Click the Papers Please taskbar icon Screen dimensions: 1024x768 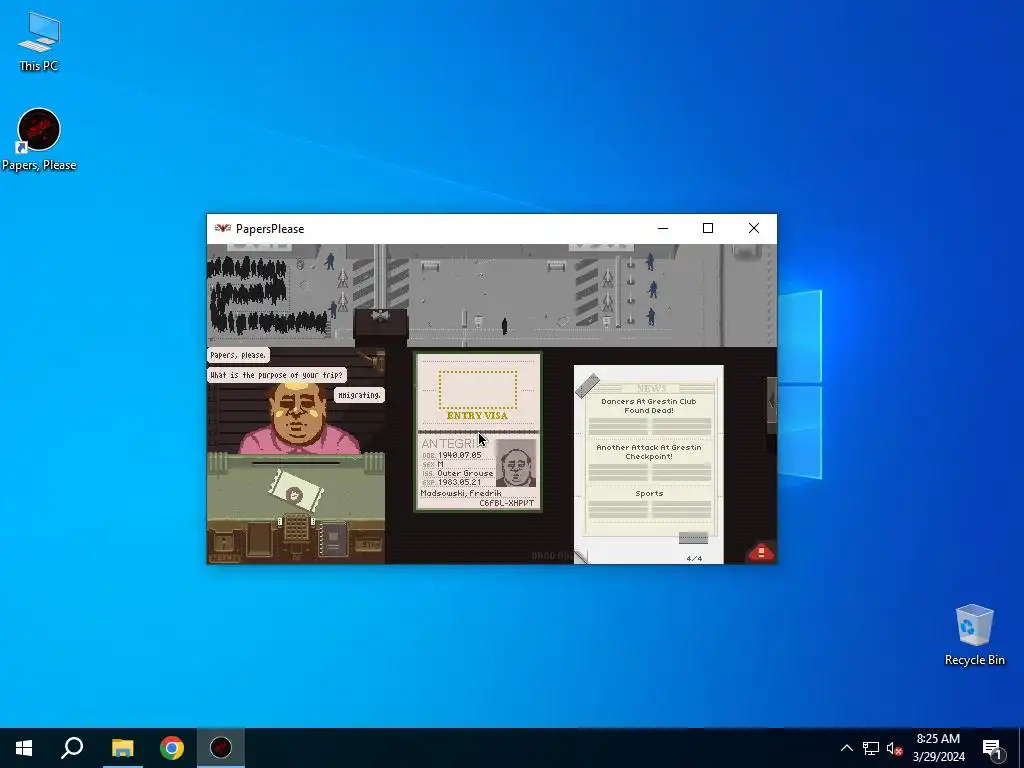pos(221,748)
